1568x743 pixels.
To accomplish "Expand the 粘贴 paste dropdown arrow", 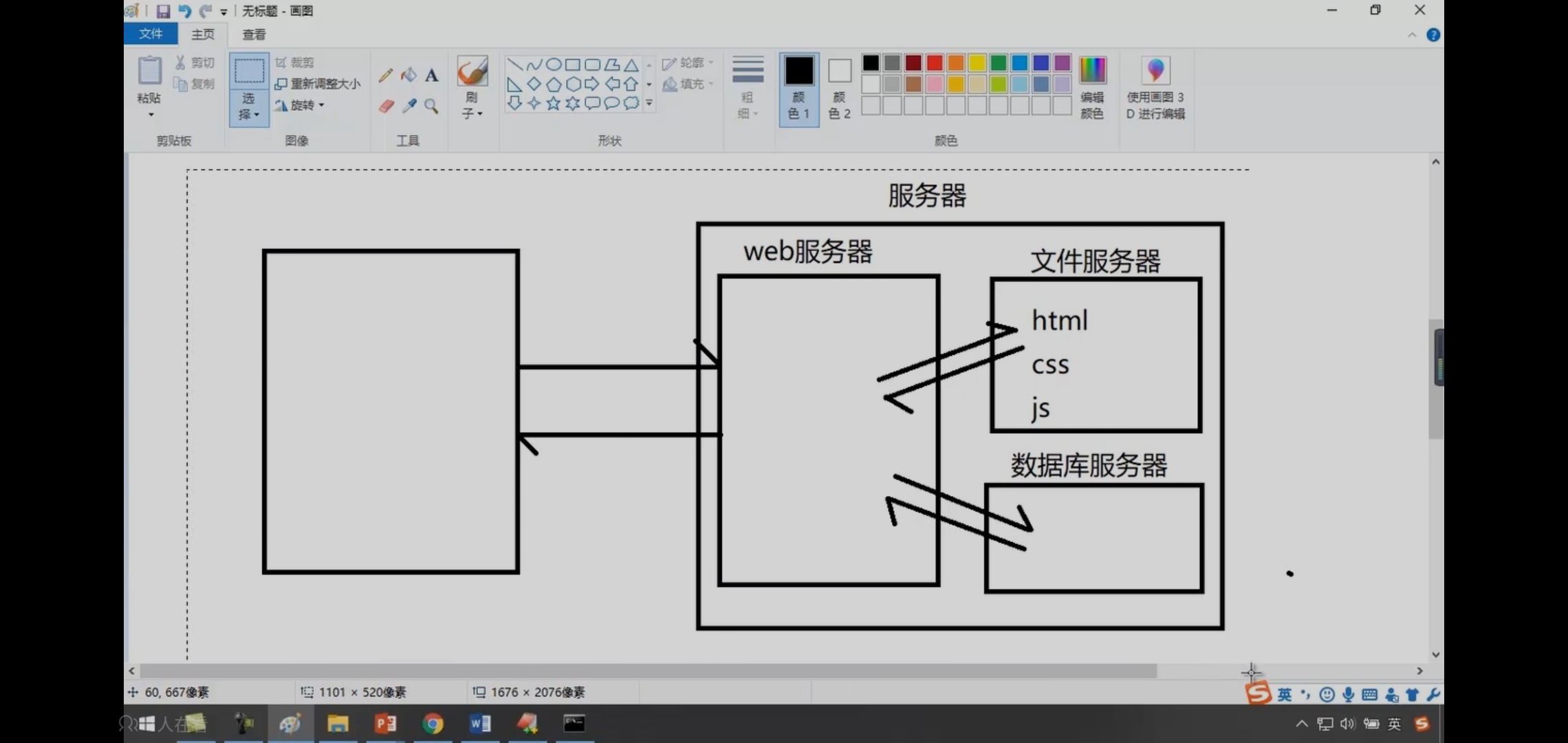I will [x=151, y=114].
